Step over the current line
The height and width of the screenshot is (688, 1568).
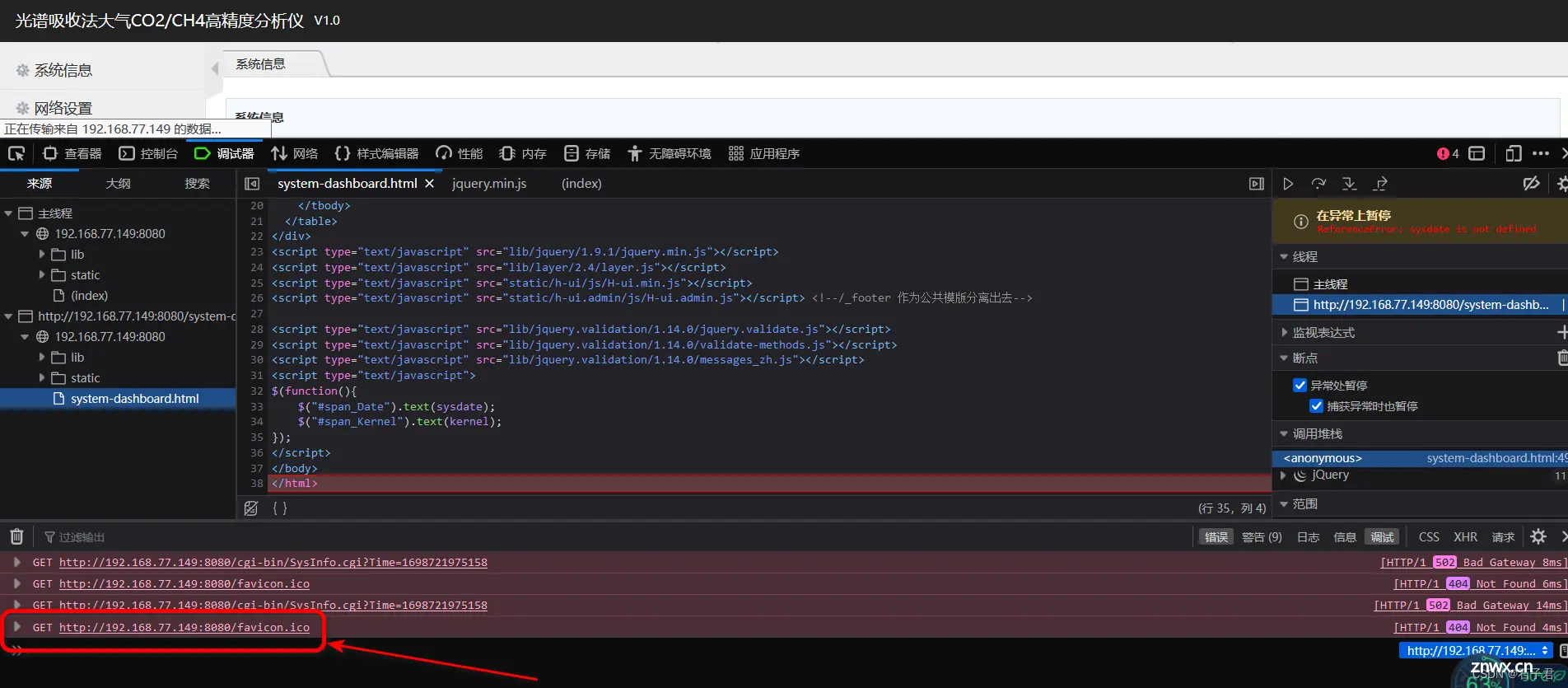(x=1318, y=184)
